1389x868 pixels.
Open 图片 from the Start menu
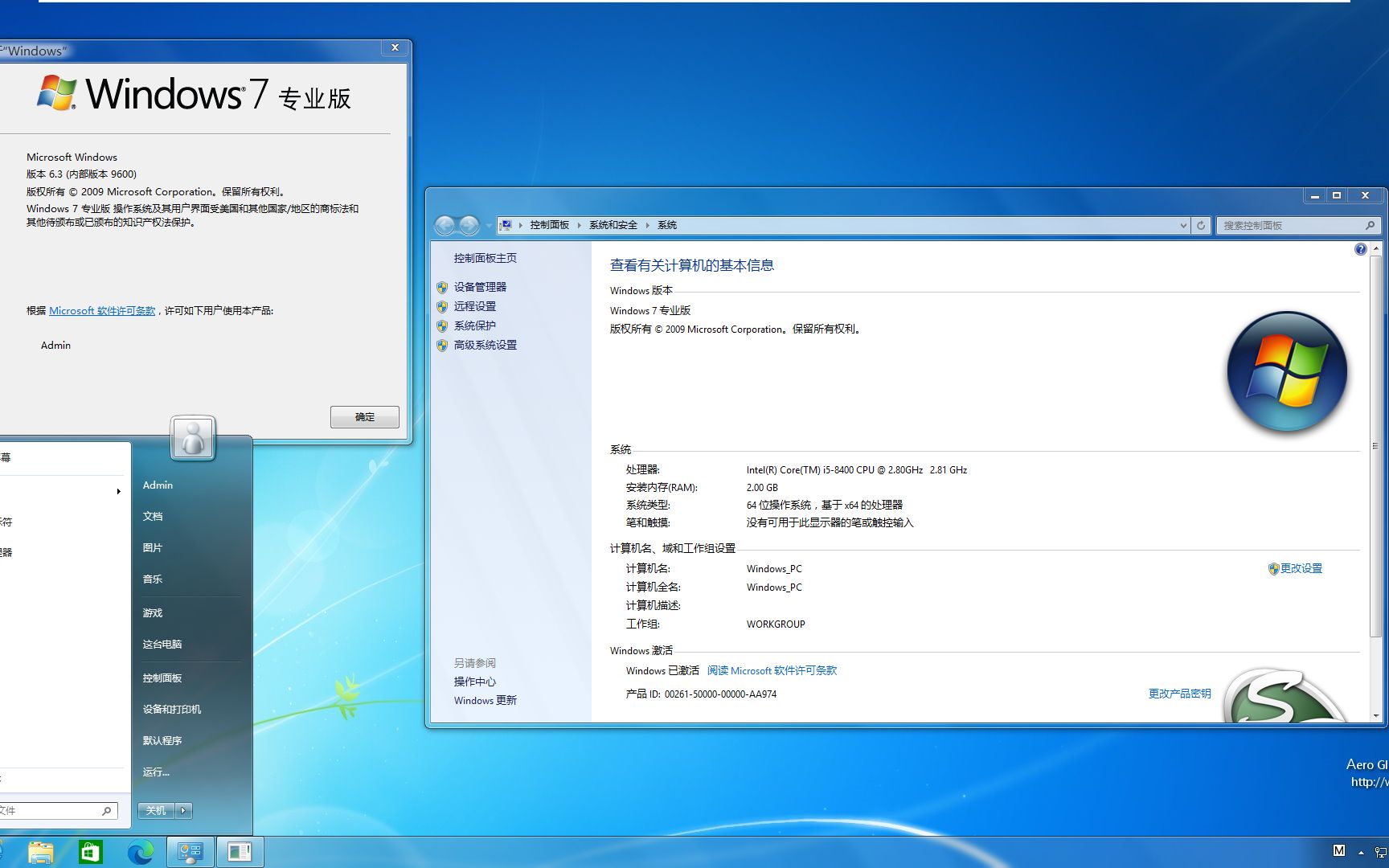[x=153, y=547]
